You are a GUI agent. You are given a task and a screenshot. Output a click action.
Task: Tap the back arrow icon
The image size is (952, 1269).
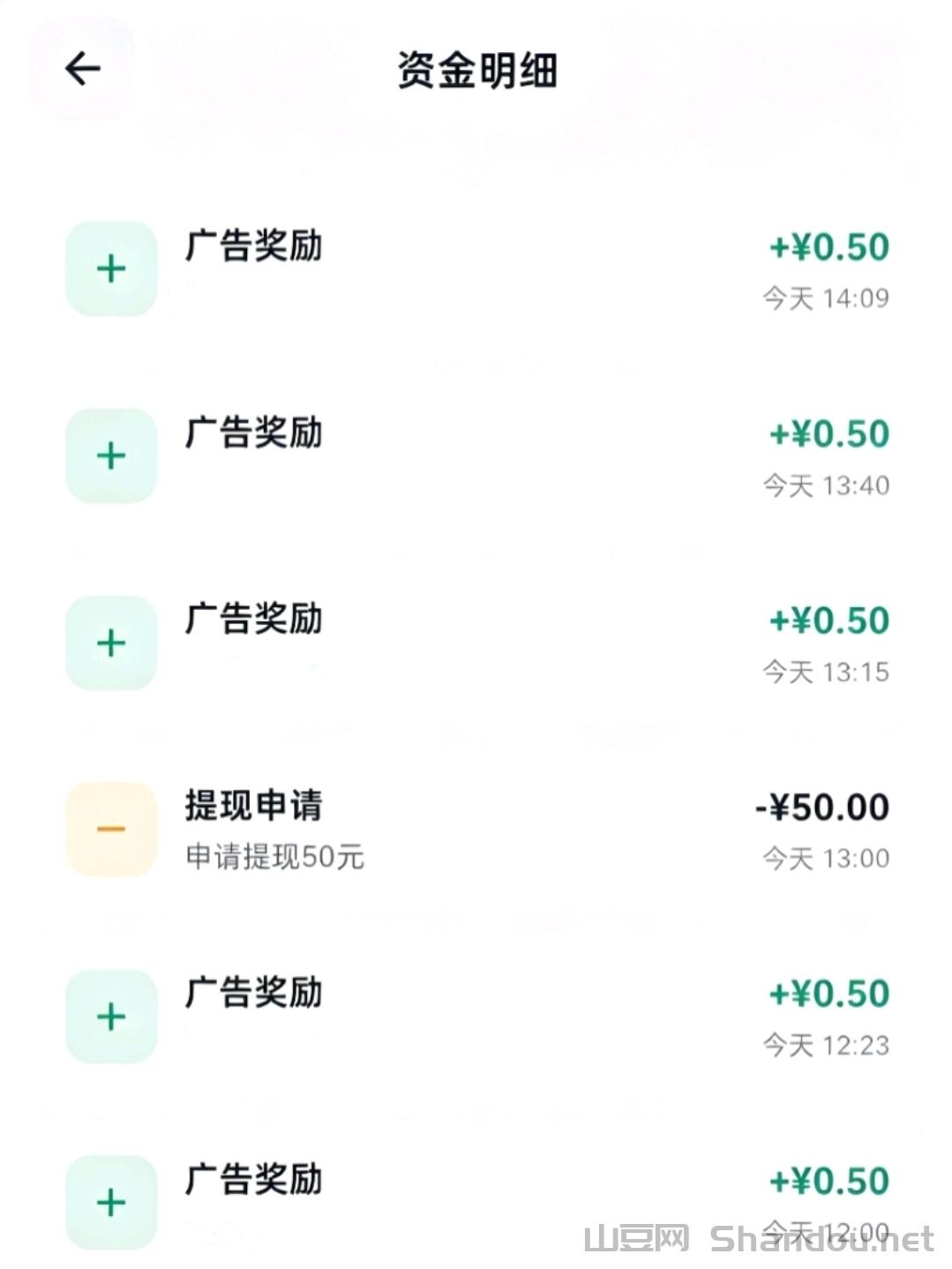83,69
